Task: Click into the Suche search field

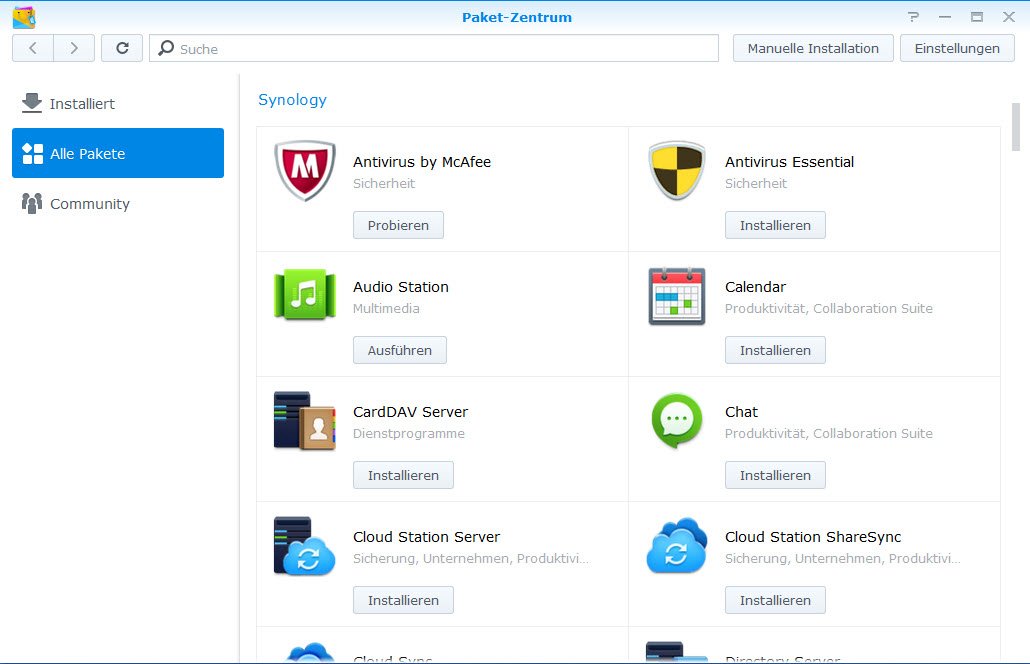Action: [440, 48]
